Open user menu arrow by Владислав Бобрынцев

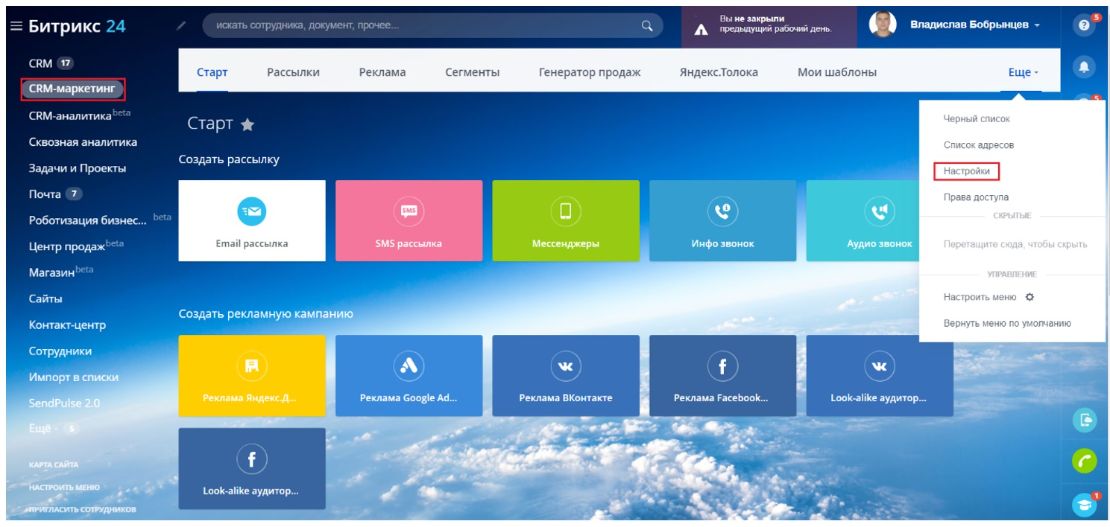click(x=1037, y=26)
